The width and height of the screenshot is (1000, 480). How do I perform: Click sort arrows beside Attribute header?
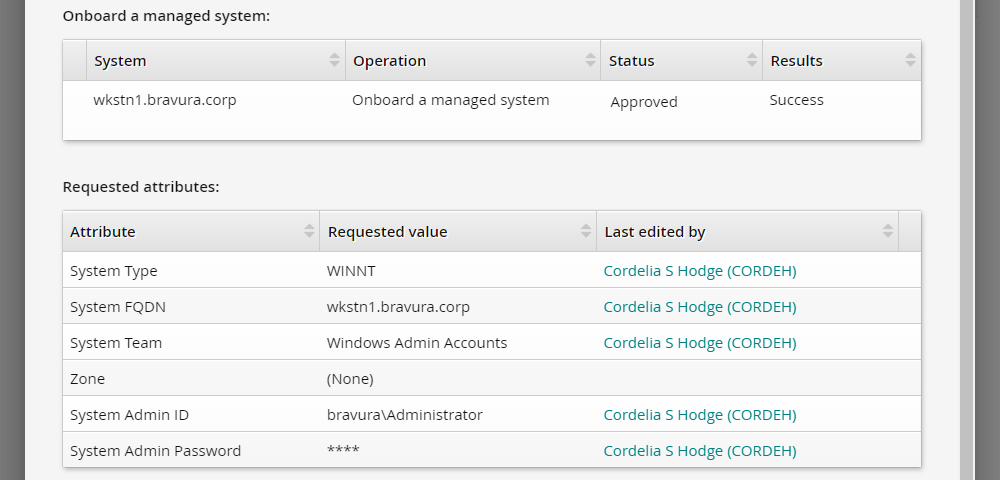(x=309, y=232)
